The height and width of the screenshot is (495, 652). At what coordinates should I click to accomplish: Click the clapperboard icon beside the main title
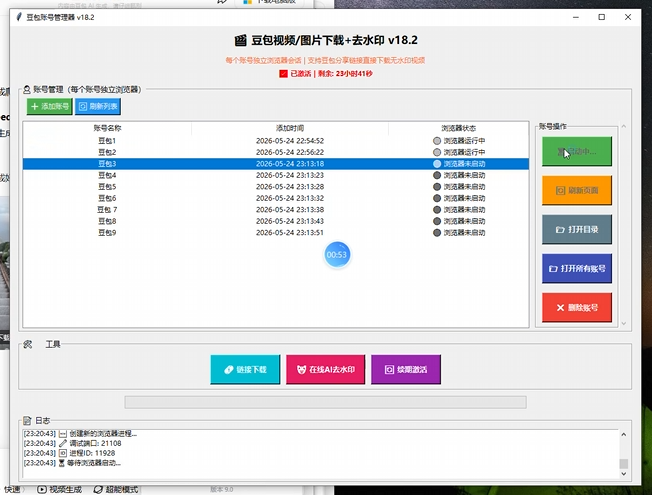(240, 40)
